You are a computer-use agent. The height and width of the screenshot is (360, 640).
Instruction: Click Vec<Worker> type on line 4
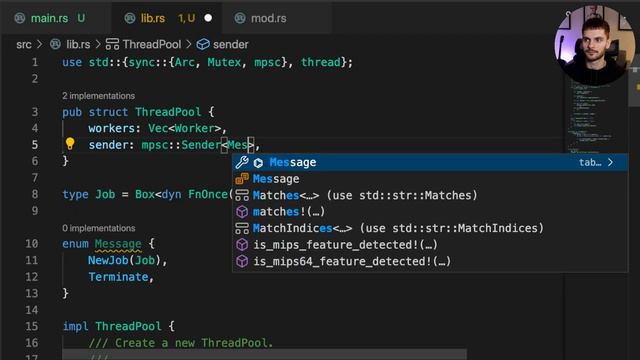click(x=184, y=128)
